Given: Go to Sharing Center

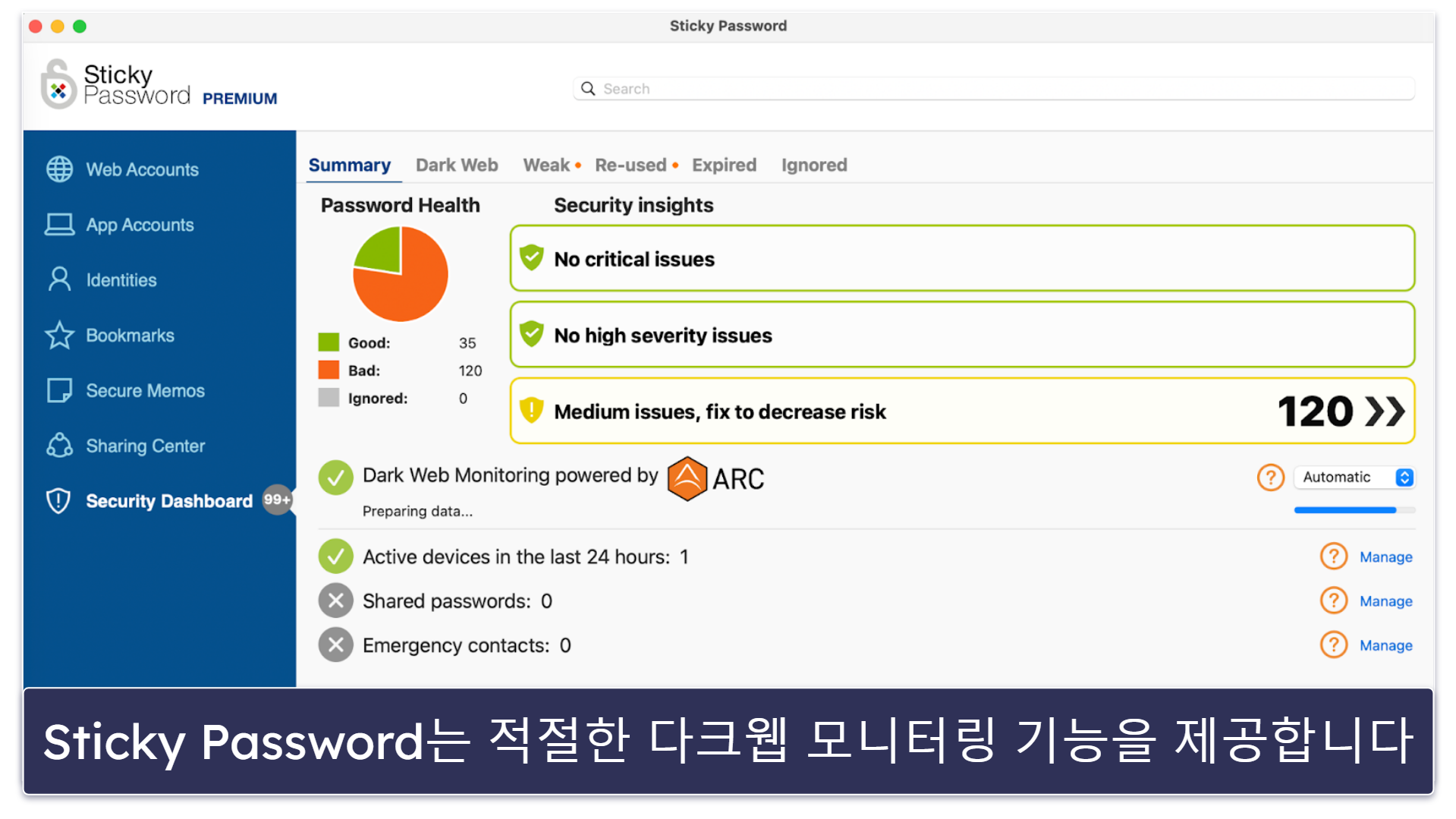Looking at the screenshot, I should coord(159,446).
